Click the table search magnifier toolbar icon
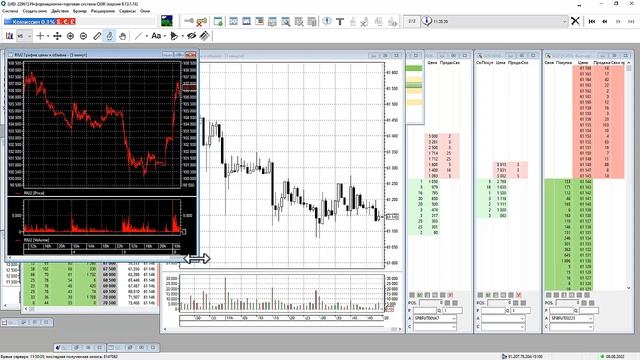This screenshot has height=360, width=640. coord(286,21)
